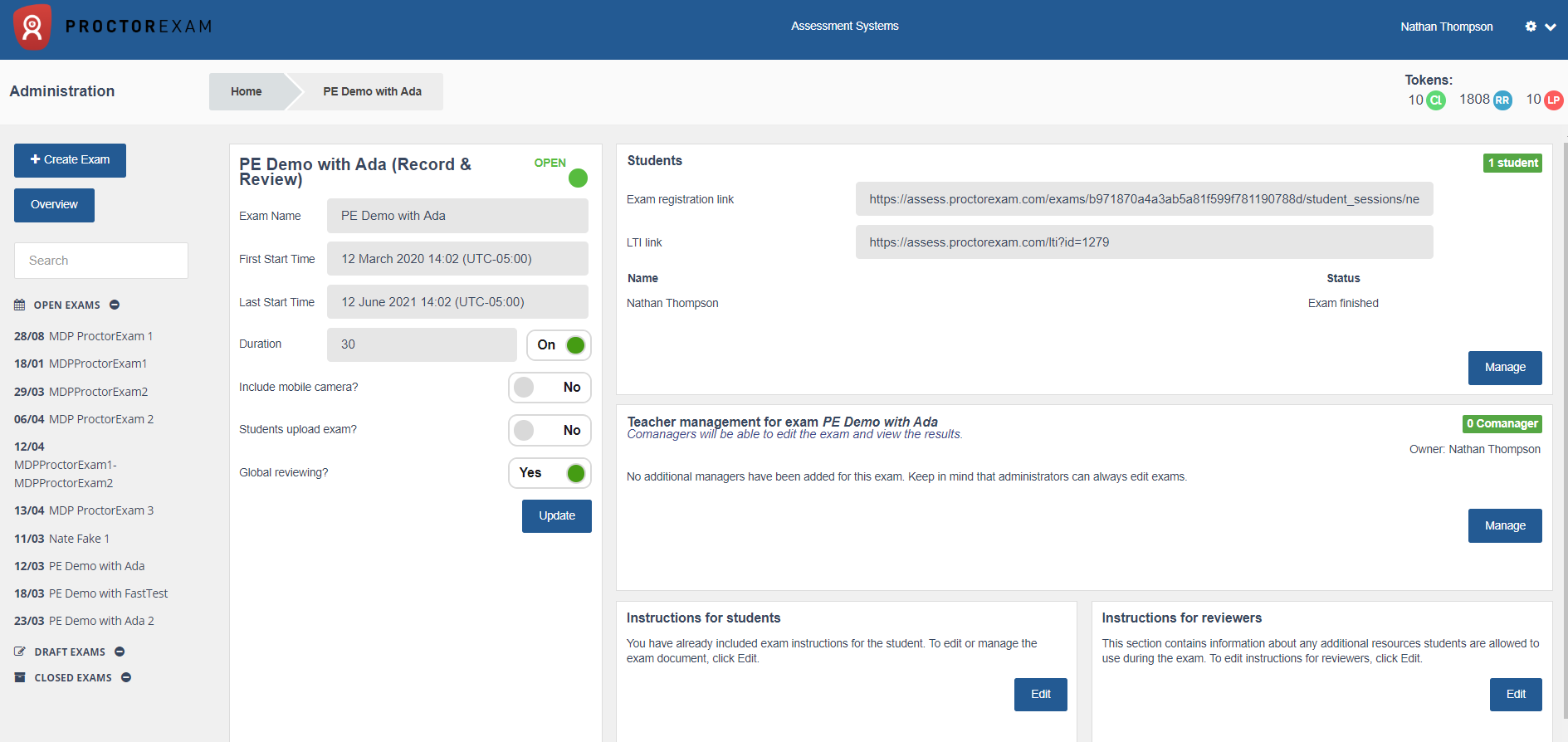
Task: Click Manage in Students panel
Action: tap(1504, 368)
